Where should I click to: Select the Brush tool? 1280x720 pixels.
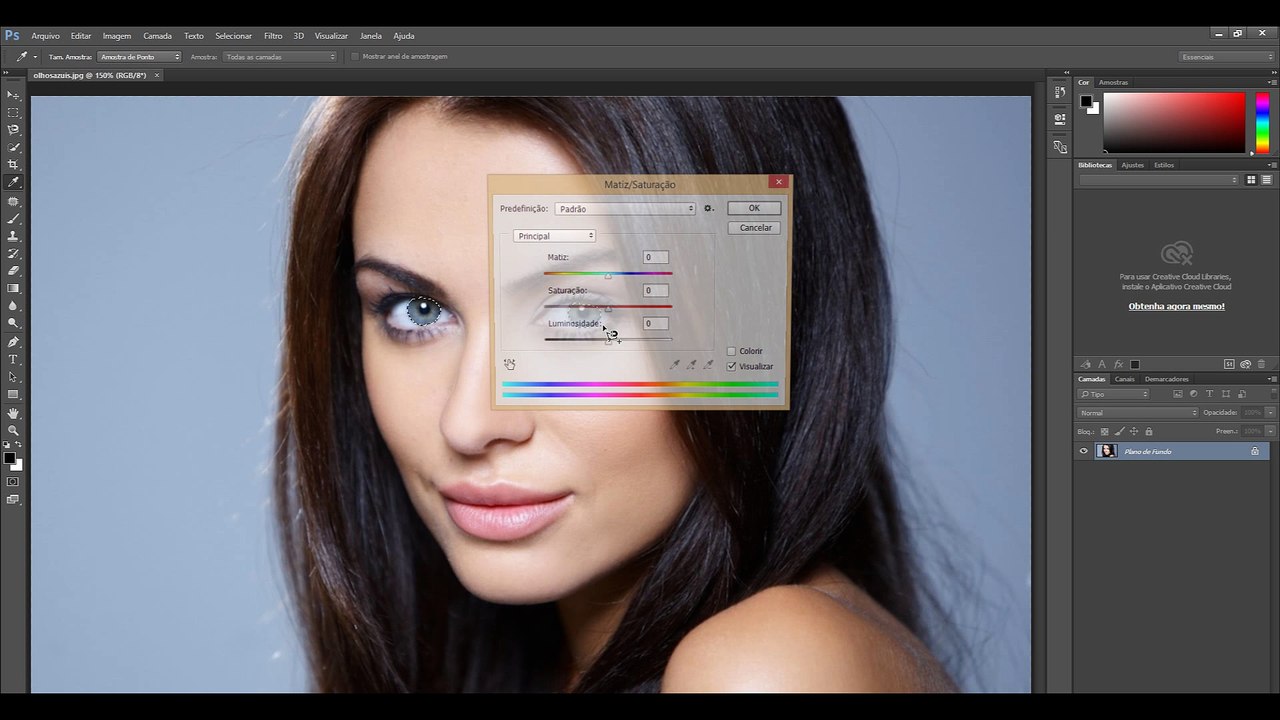coord(13,218)
